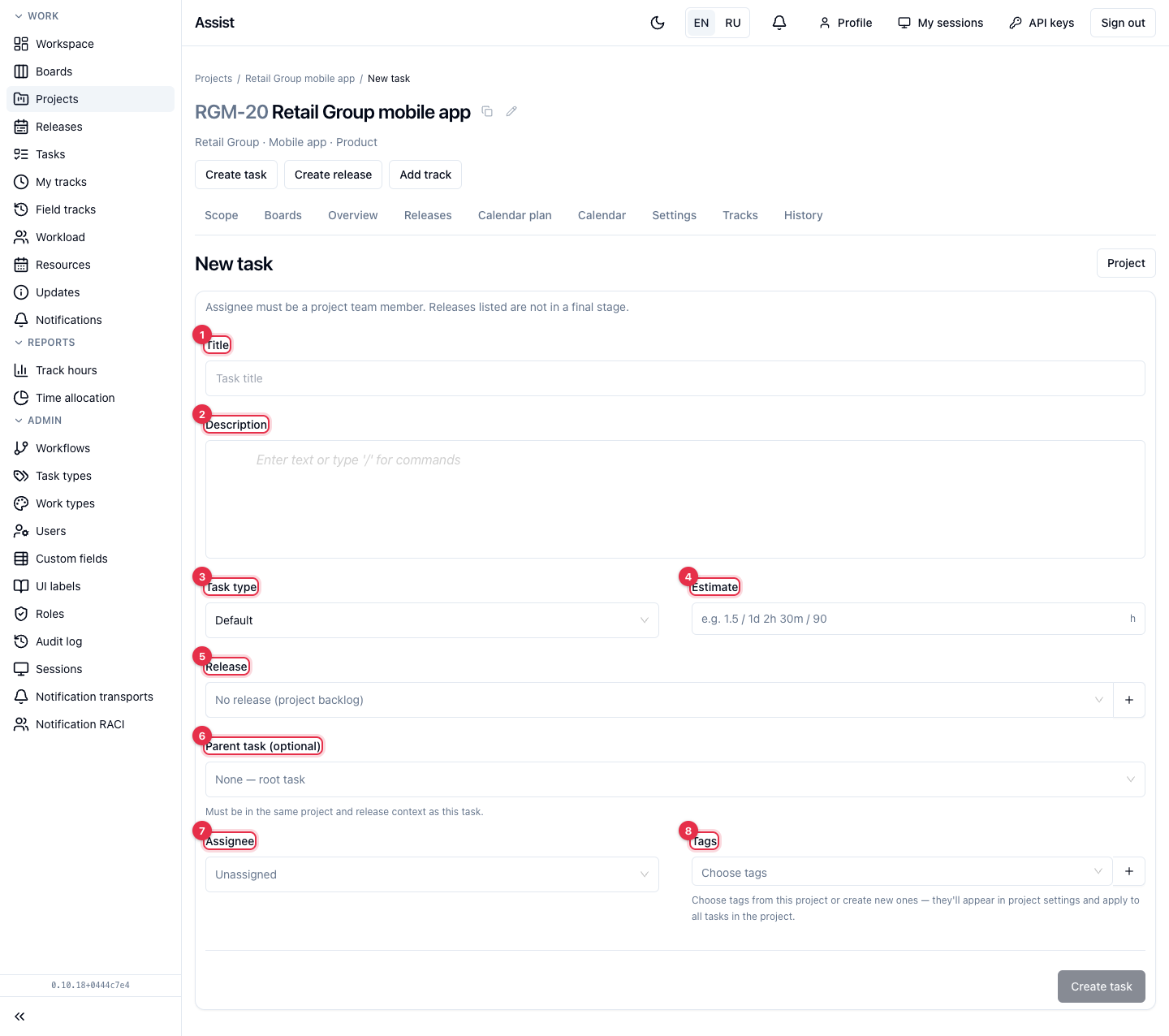
Task: Open notifications bell in header
Action: 779,23
